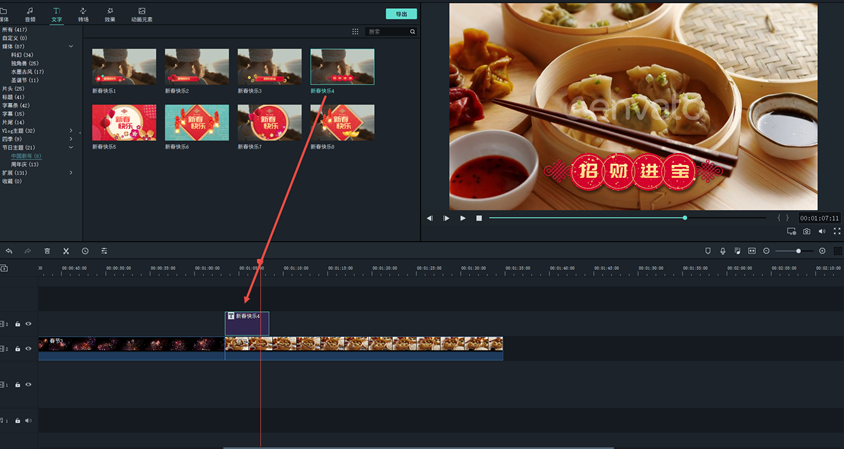The width and height of the screenshot is (844, 449).
Task: Enter fullscreen preview mode
Action: tap(837, 231)
